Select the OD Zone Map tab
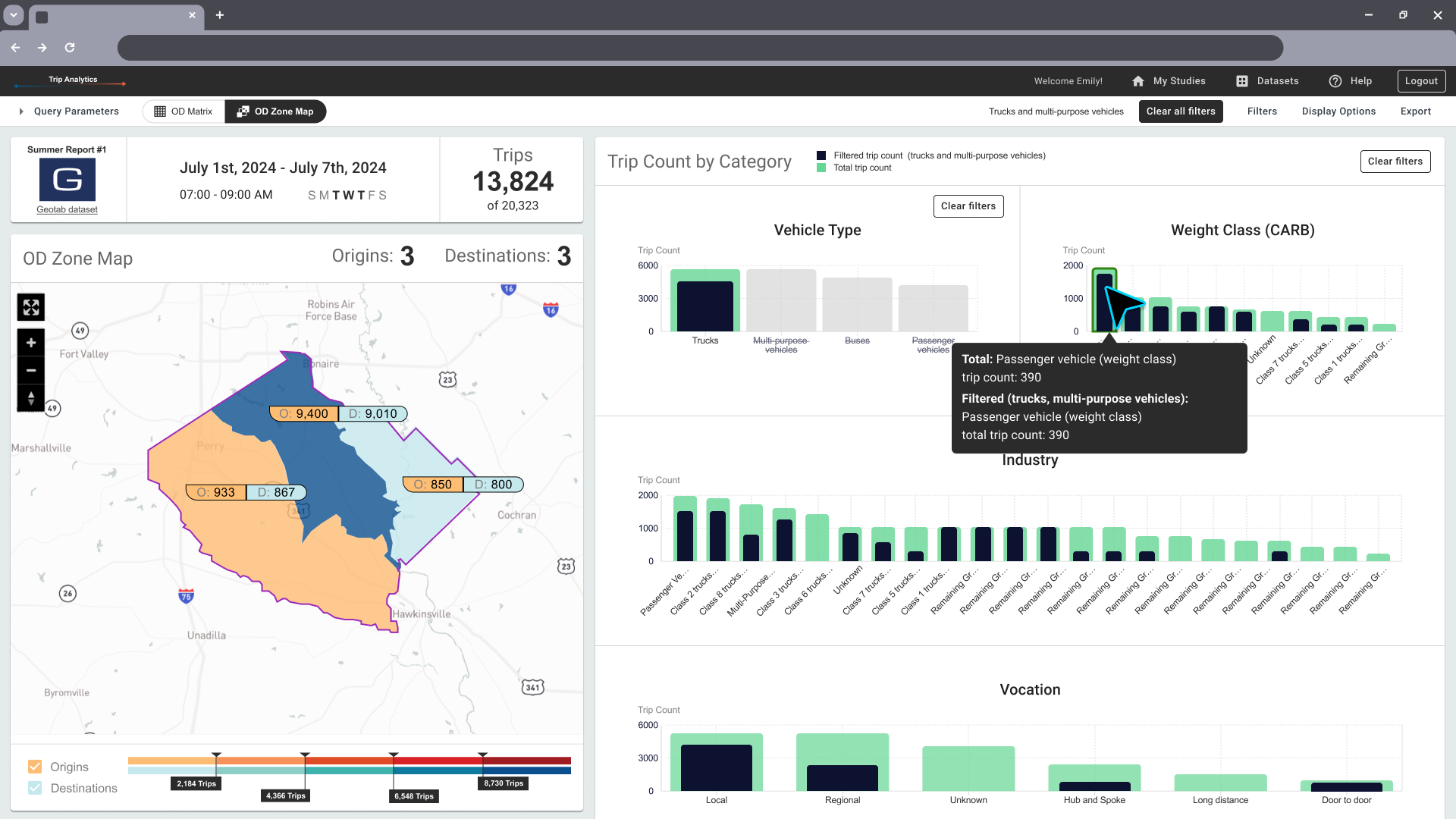 tap(275, 111)
